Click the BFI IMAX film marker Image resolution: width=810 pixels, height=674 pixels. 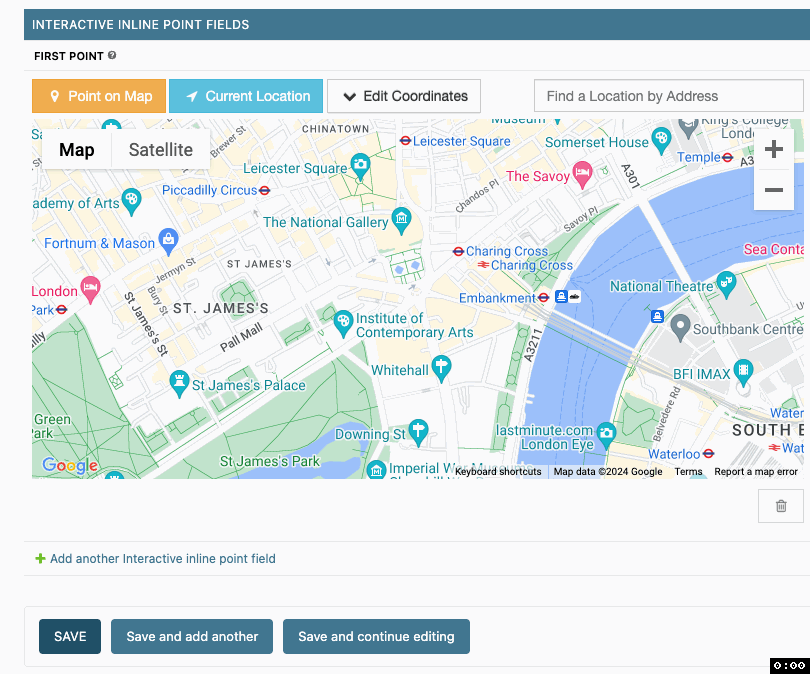pyautogui.click(x=743, y=372)
